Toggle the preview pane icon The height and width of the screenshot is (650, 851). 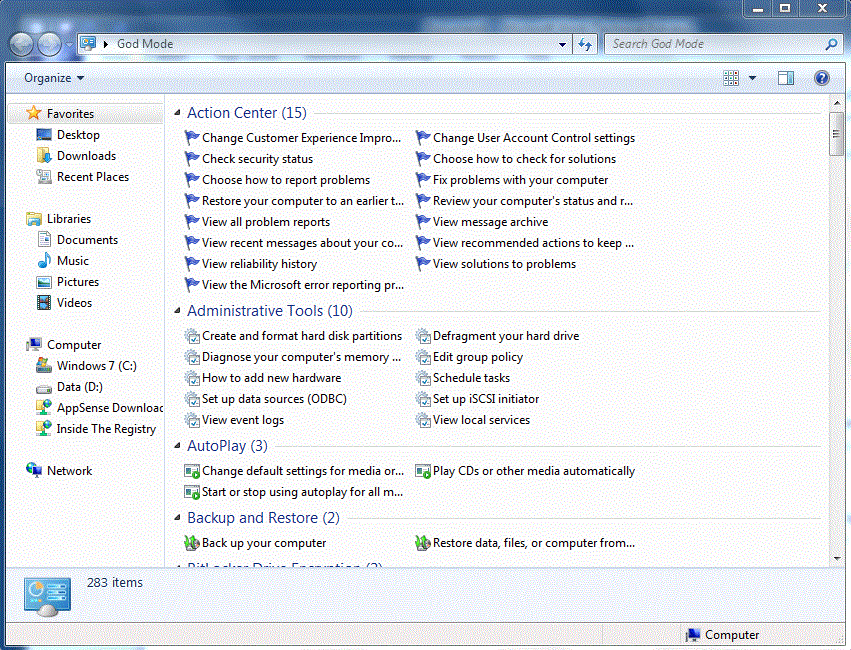point(786,78)
